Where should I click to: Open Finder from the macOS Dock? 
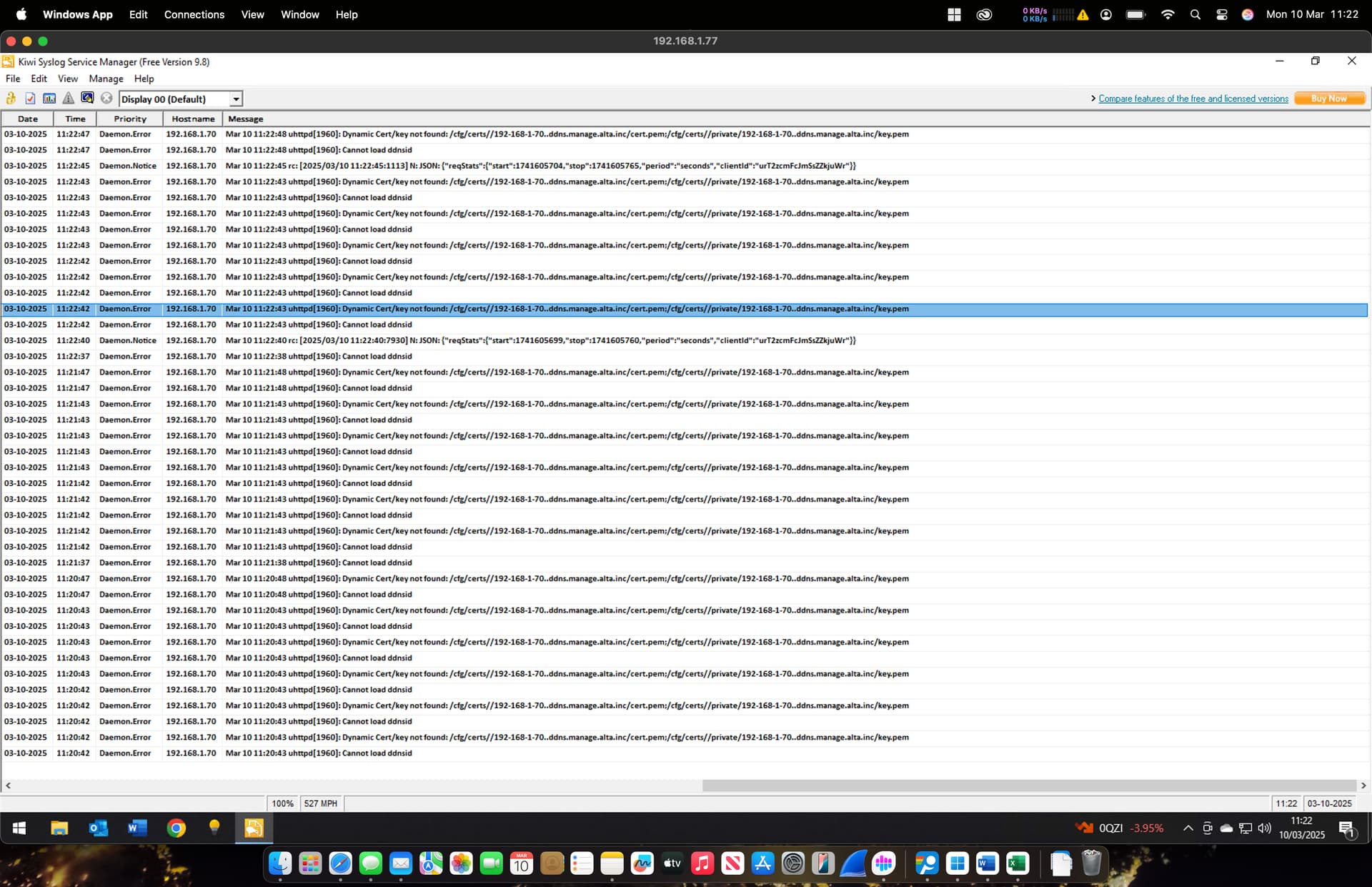pos(280,863)
